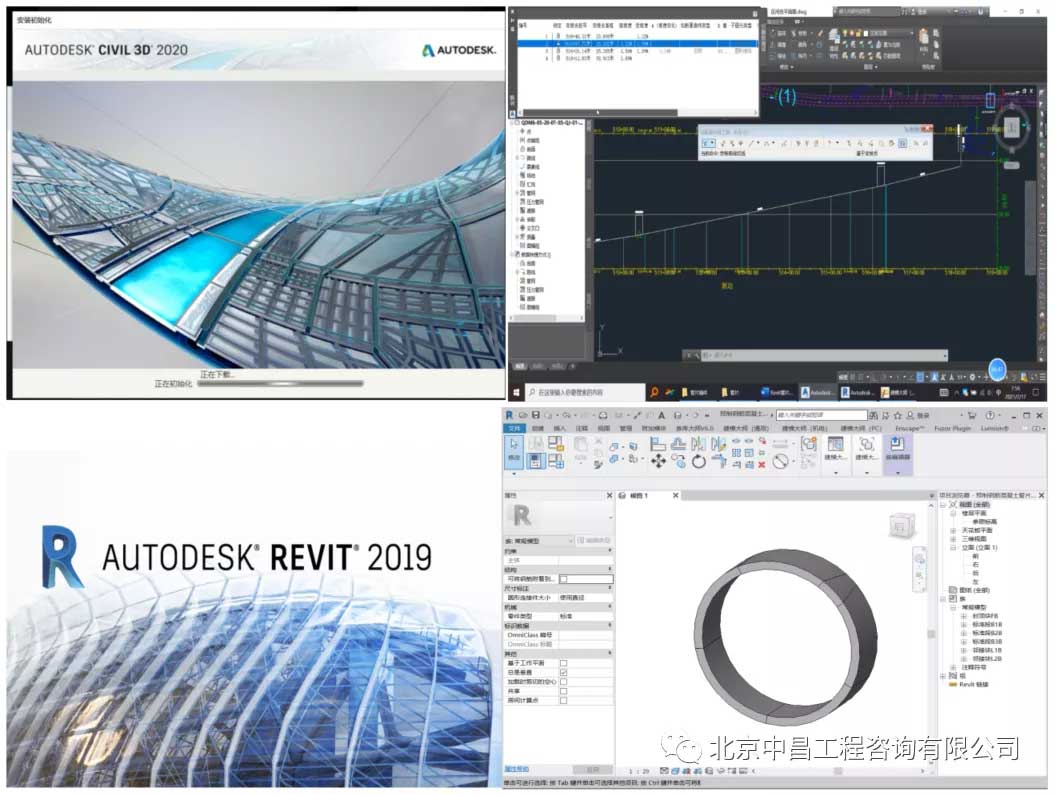Click the 属性帮助 link in Properties panel

[x=517, y=769]
